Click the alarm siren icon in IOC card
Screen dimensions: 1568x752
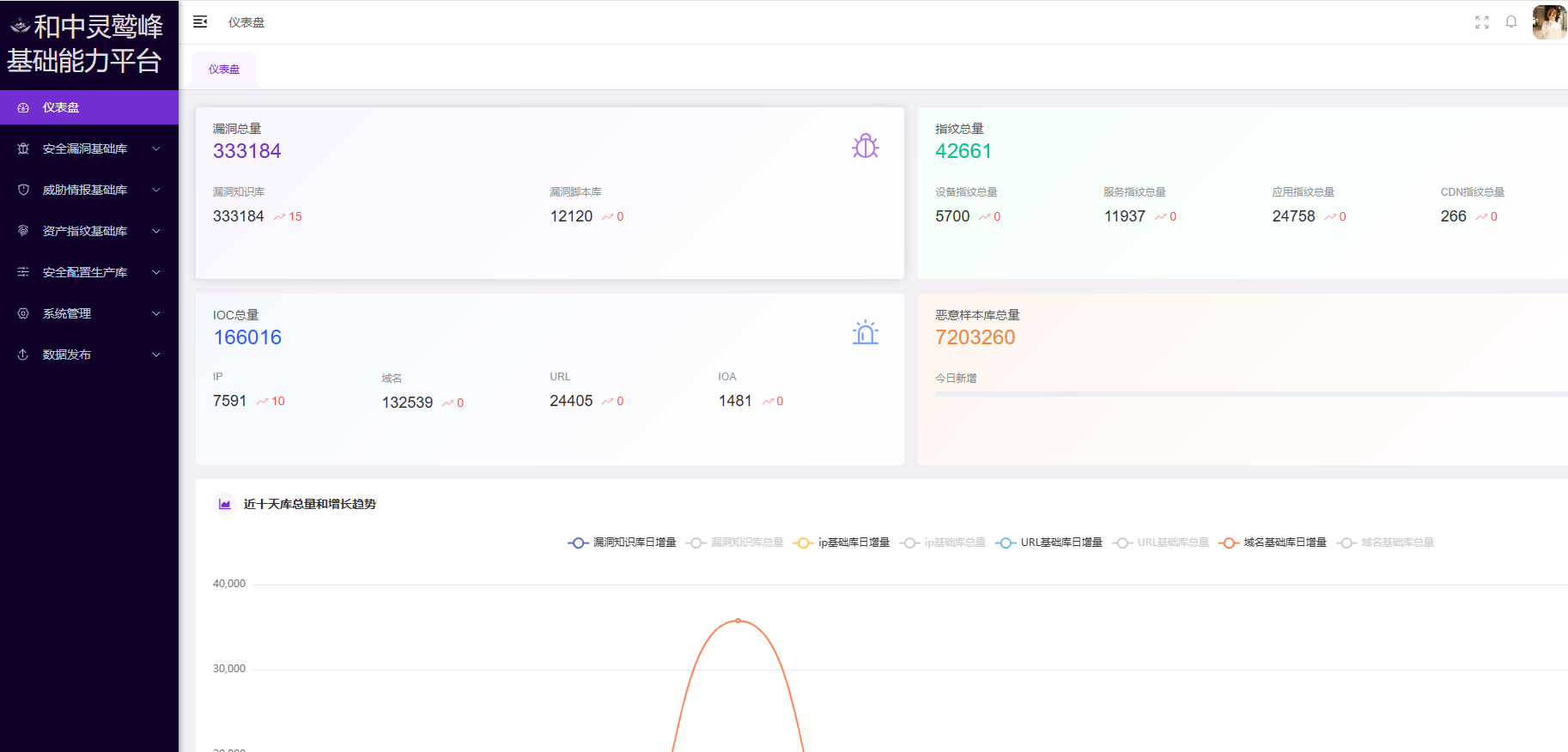click(x=865, y=333)
